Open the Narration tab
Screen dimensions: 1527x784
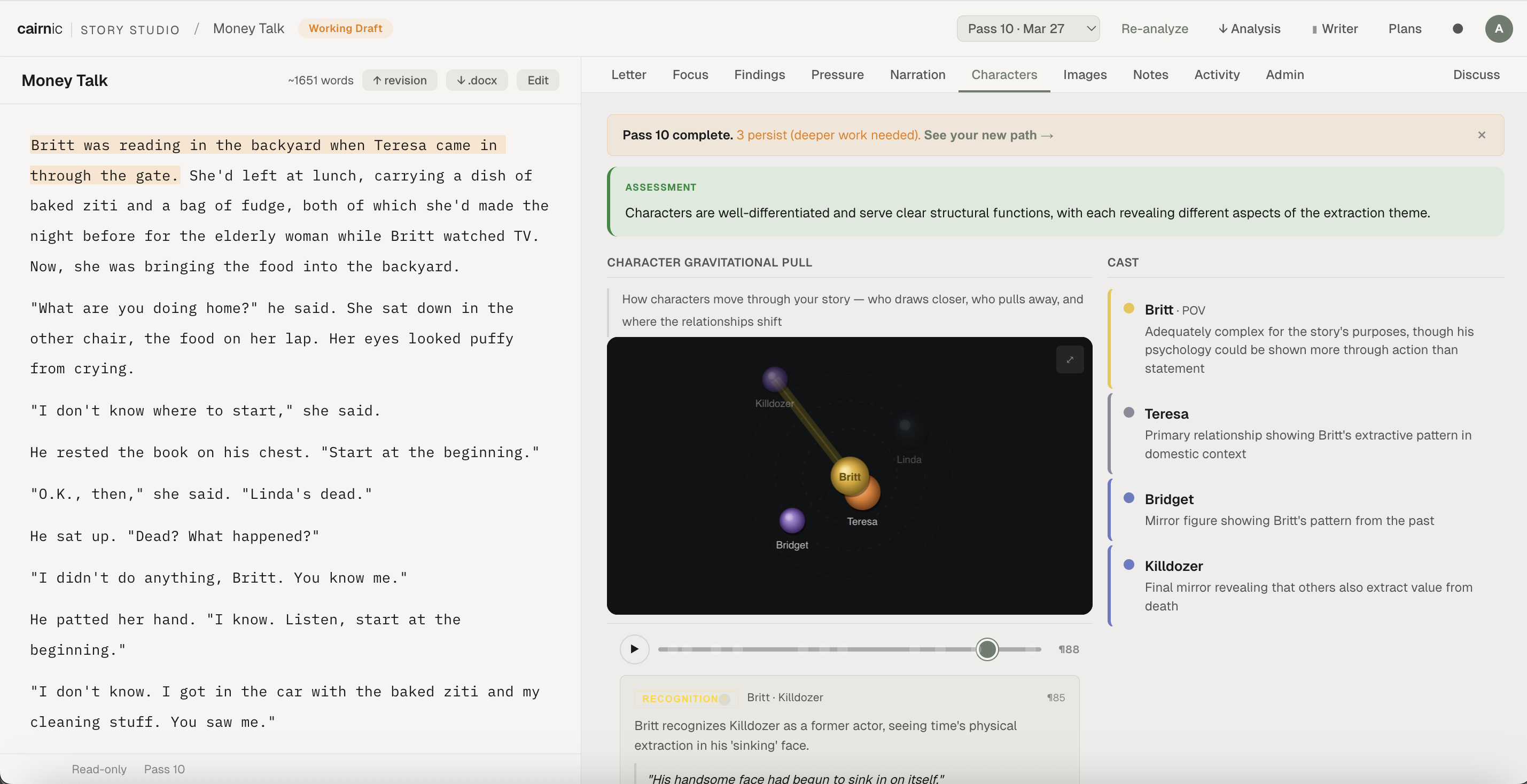[917, 75]
